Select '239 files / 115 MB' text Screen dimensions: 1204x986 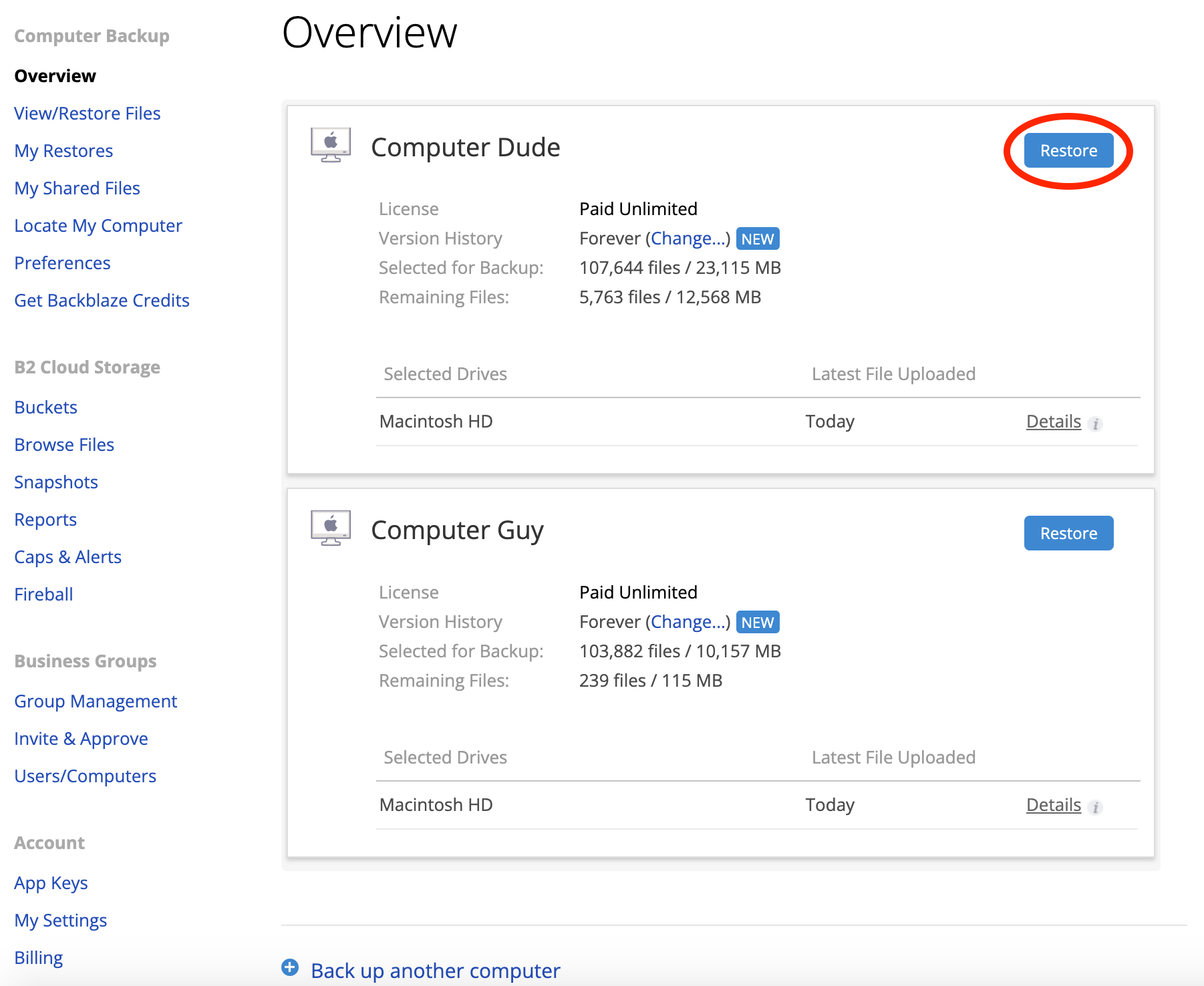click(x=651, y=681)
